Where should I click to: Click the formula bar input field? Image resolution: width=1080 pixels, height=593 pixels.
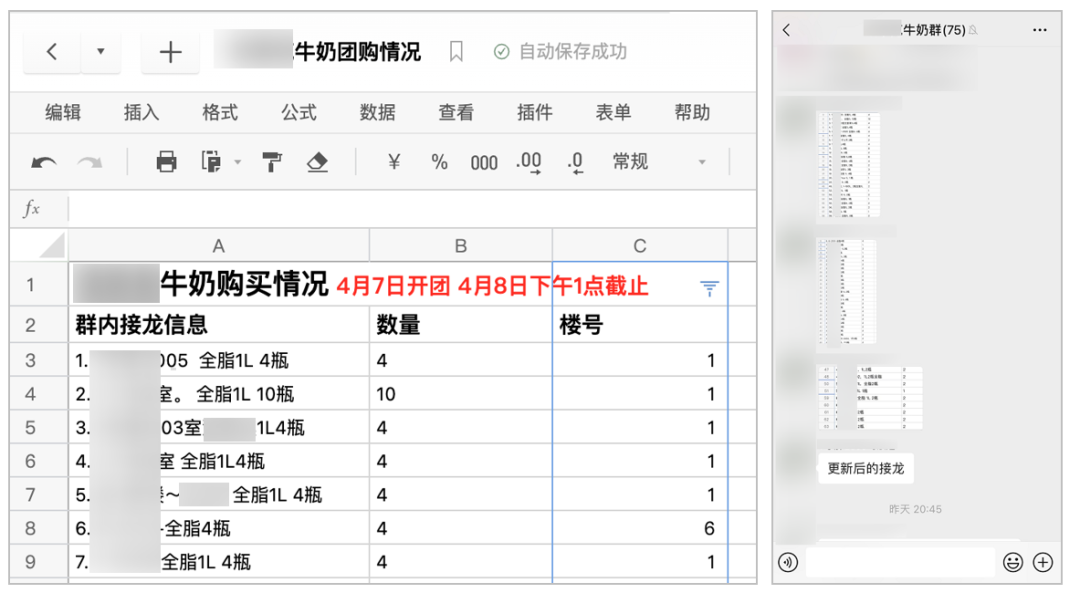(x=400, y=209)
